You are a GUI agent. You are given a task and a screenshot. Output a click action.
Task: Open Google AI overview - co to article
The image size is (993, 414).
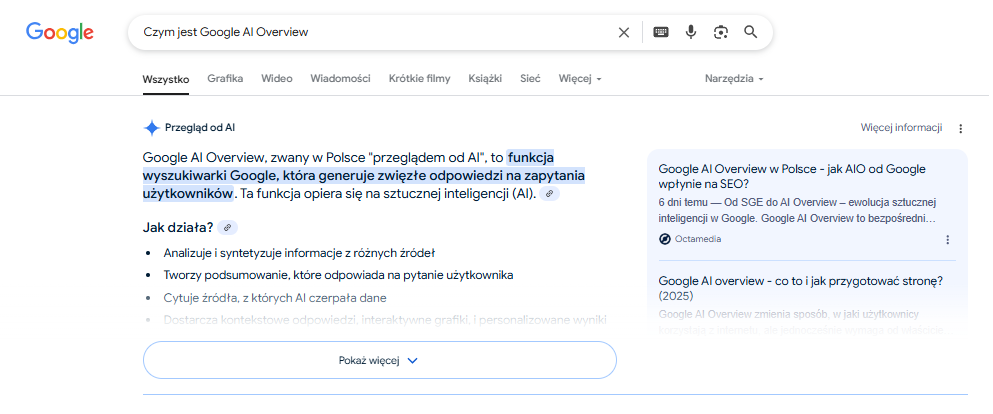point(801,288)
